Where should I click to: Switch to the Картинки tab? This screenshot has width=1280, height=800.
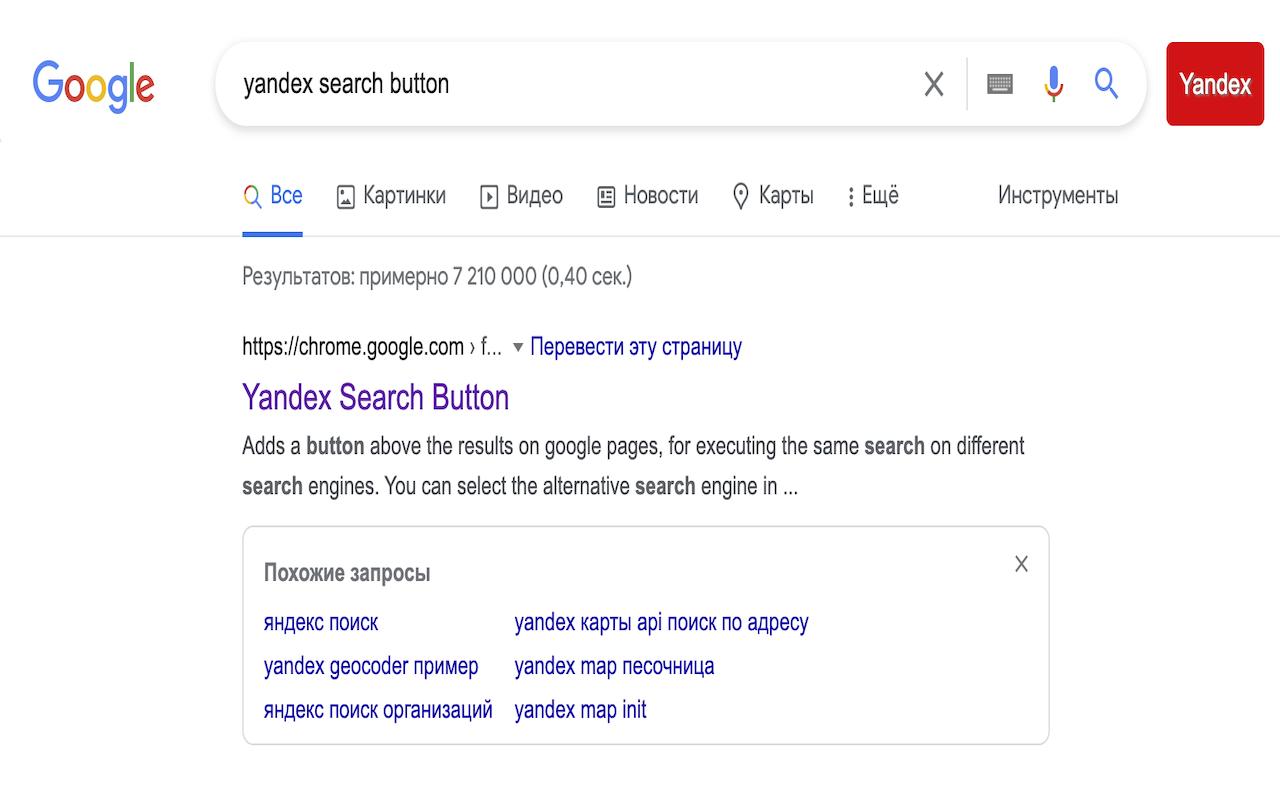(x=391, y=196)
